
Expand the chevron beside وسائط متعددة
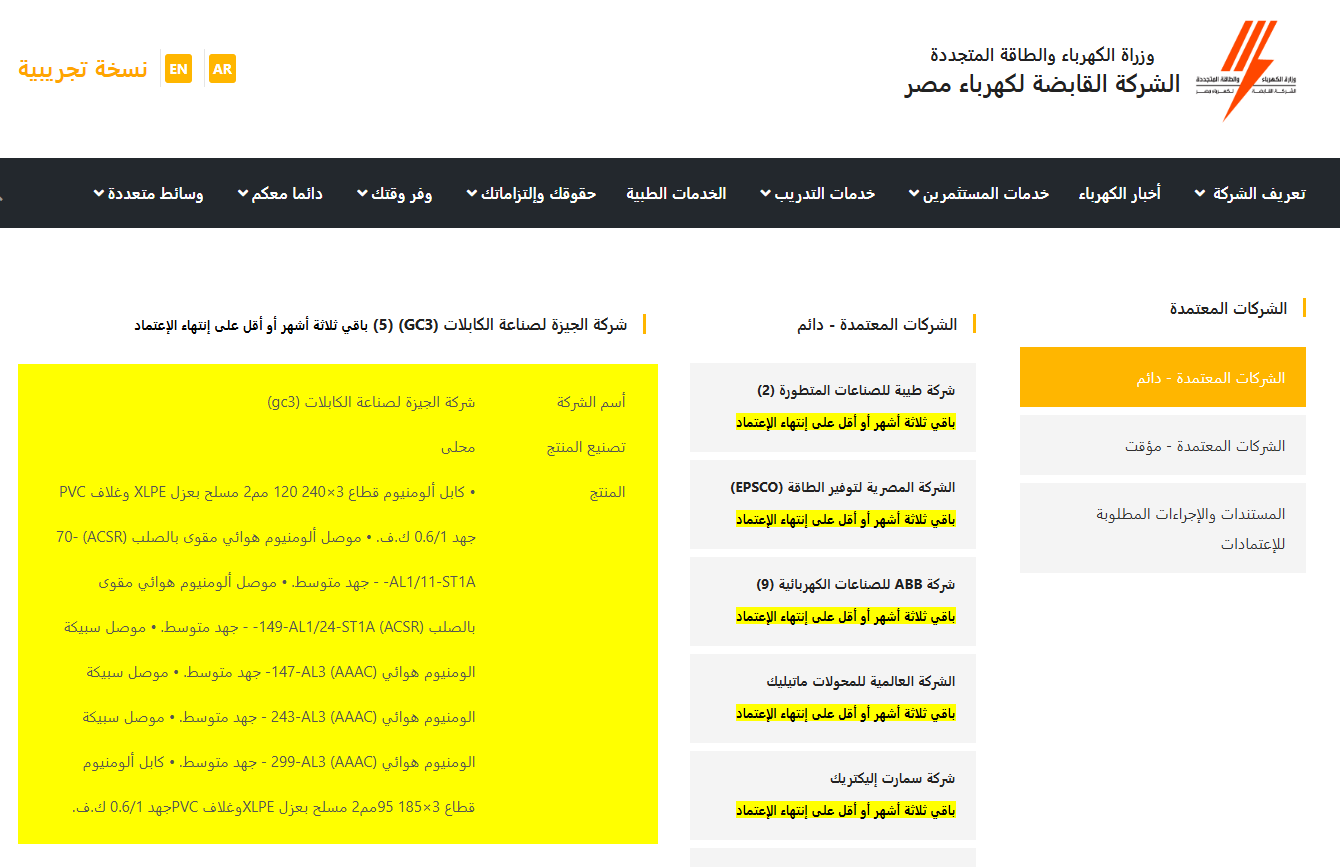(x=98, y=193)
